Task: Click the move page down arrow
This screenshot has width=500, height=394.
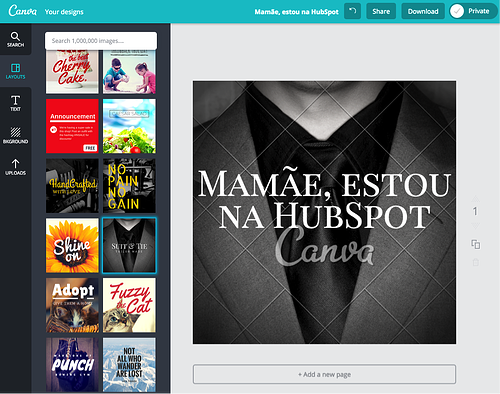Action: point(476,226)
